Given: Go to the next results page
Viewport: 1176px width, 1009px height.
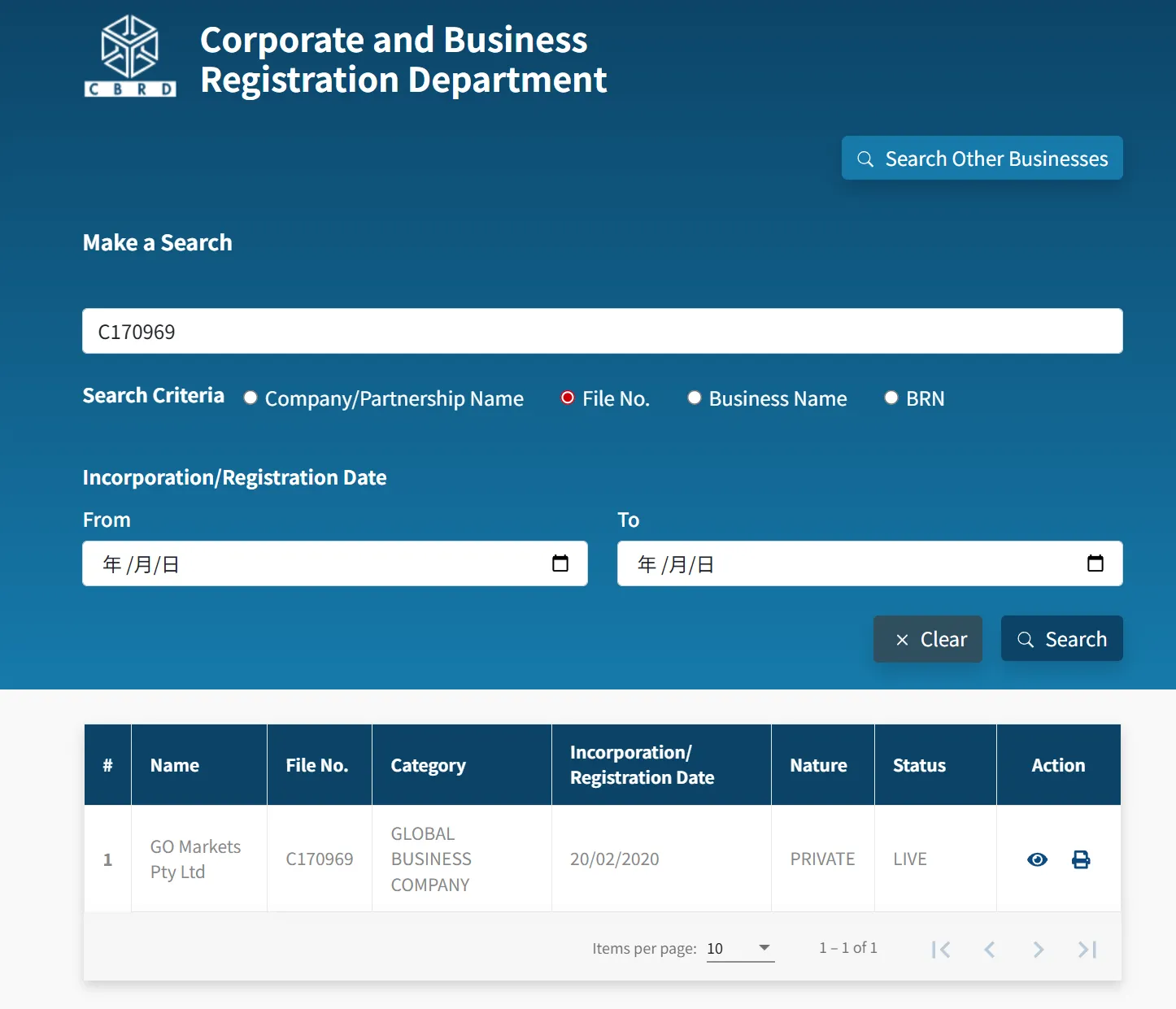Looking at the screenshot, I should click(x=1039, y=949).
